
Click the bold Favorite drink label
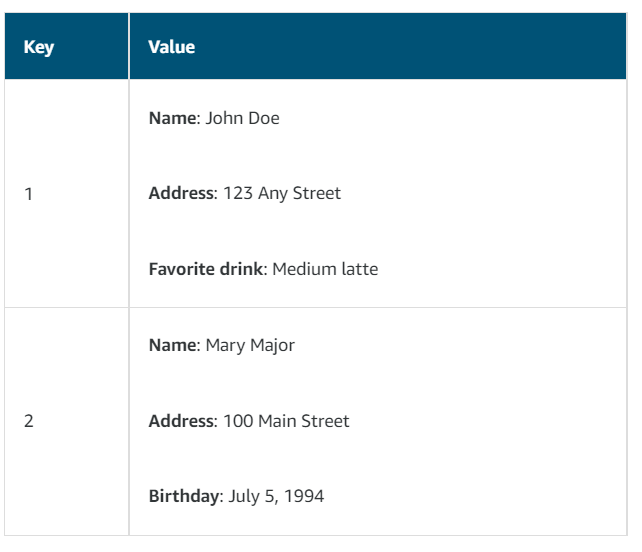[206, 269]
